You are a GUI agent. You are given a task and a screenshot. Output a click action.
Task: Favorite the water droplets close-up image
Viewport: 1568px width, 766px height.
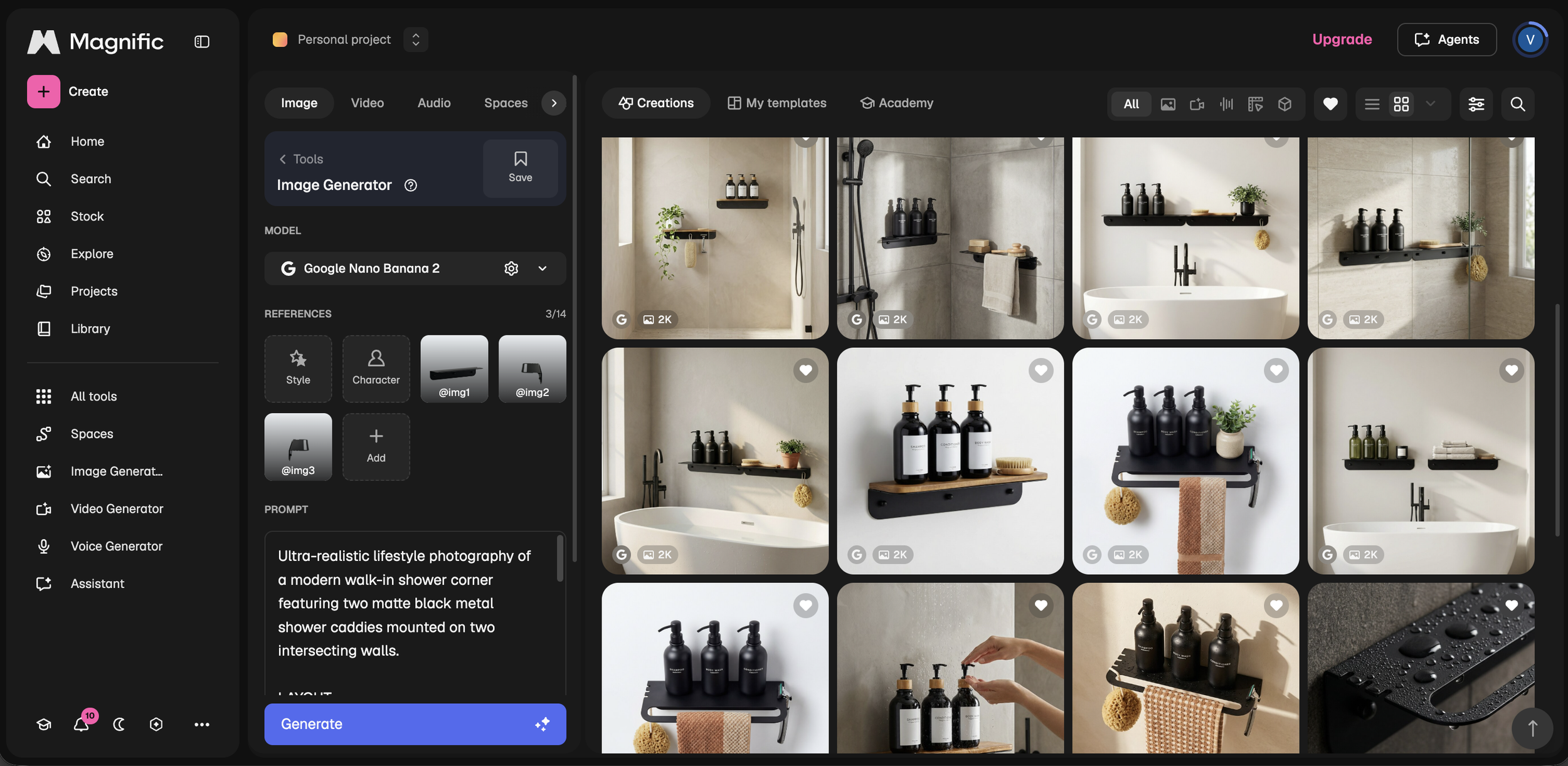tap(1512, 606)
